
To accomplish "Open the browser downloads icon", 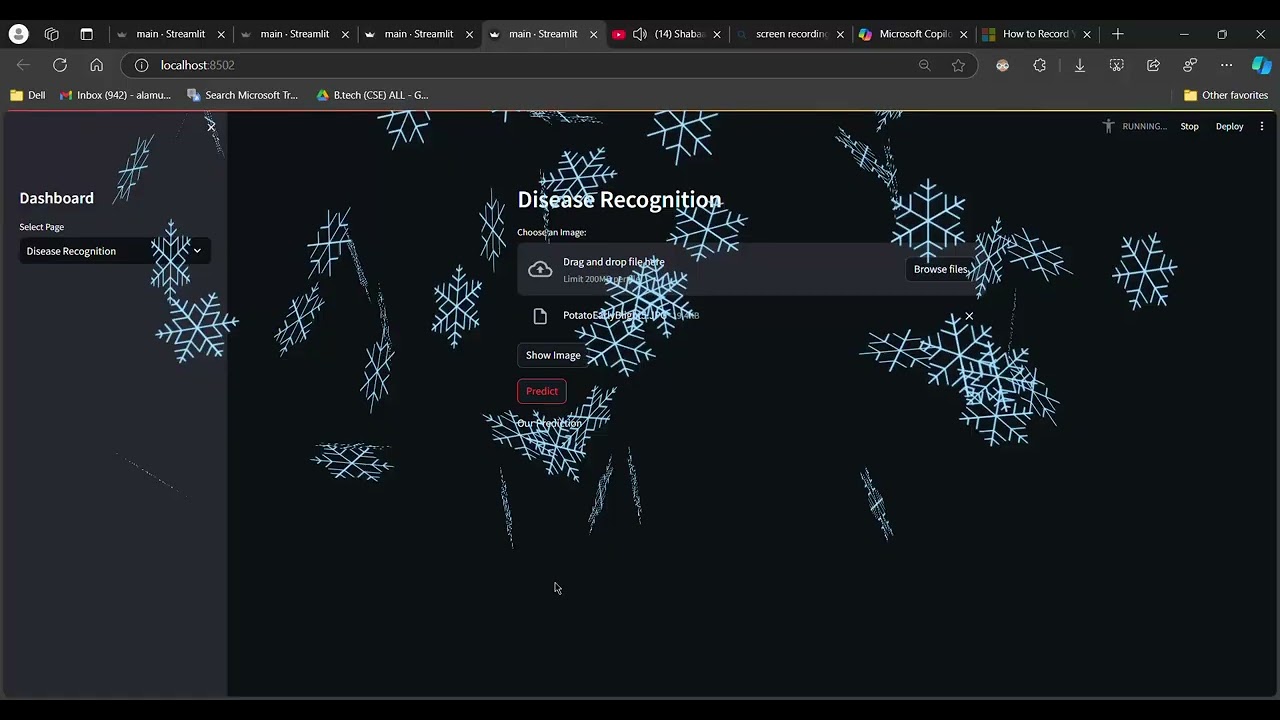I will point(1079,65).
